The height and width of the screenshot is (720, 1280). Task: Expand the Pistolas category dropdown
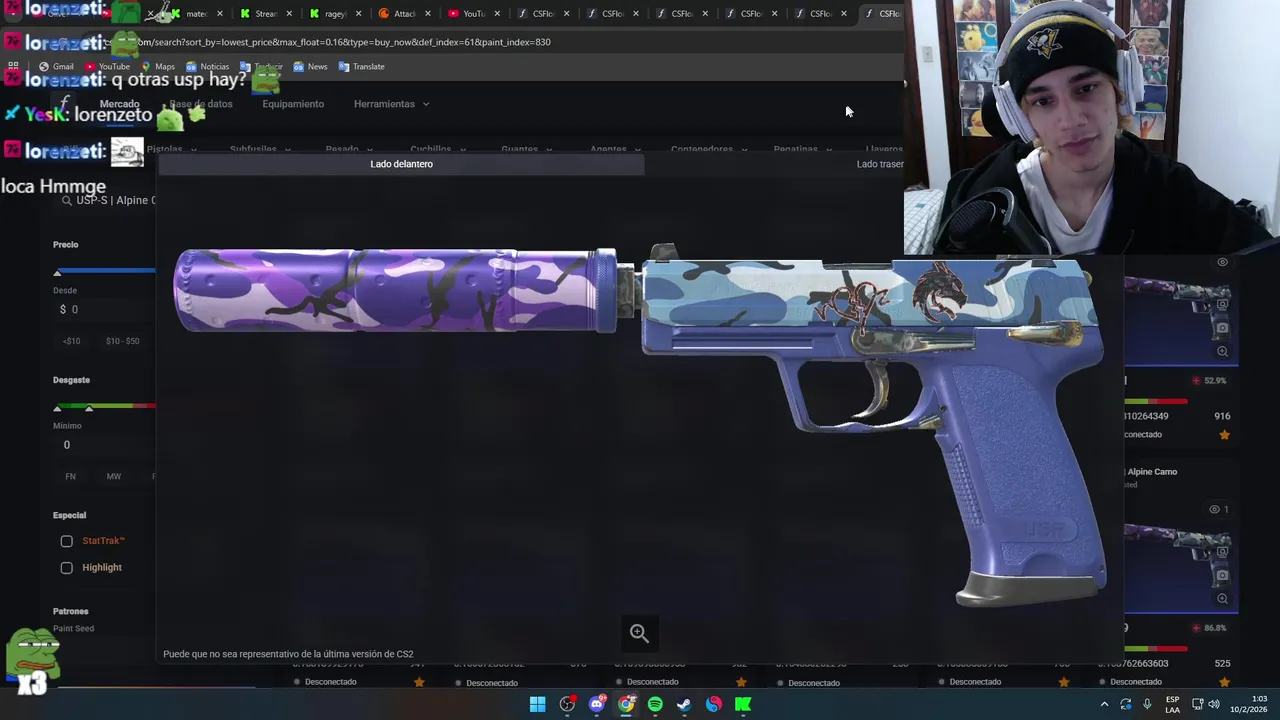pyautogui.click(x=171, y=149)
